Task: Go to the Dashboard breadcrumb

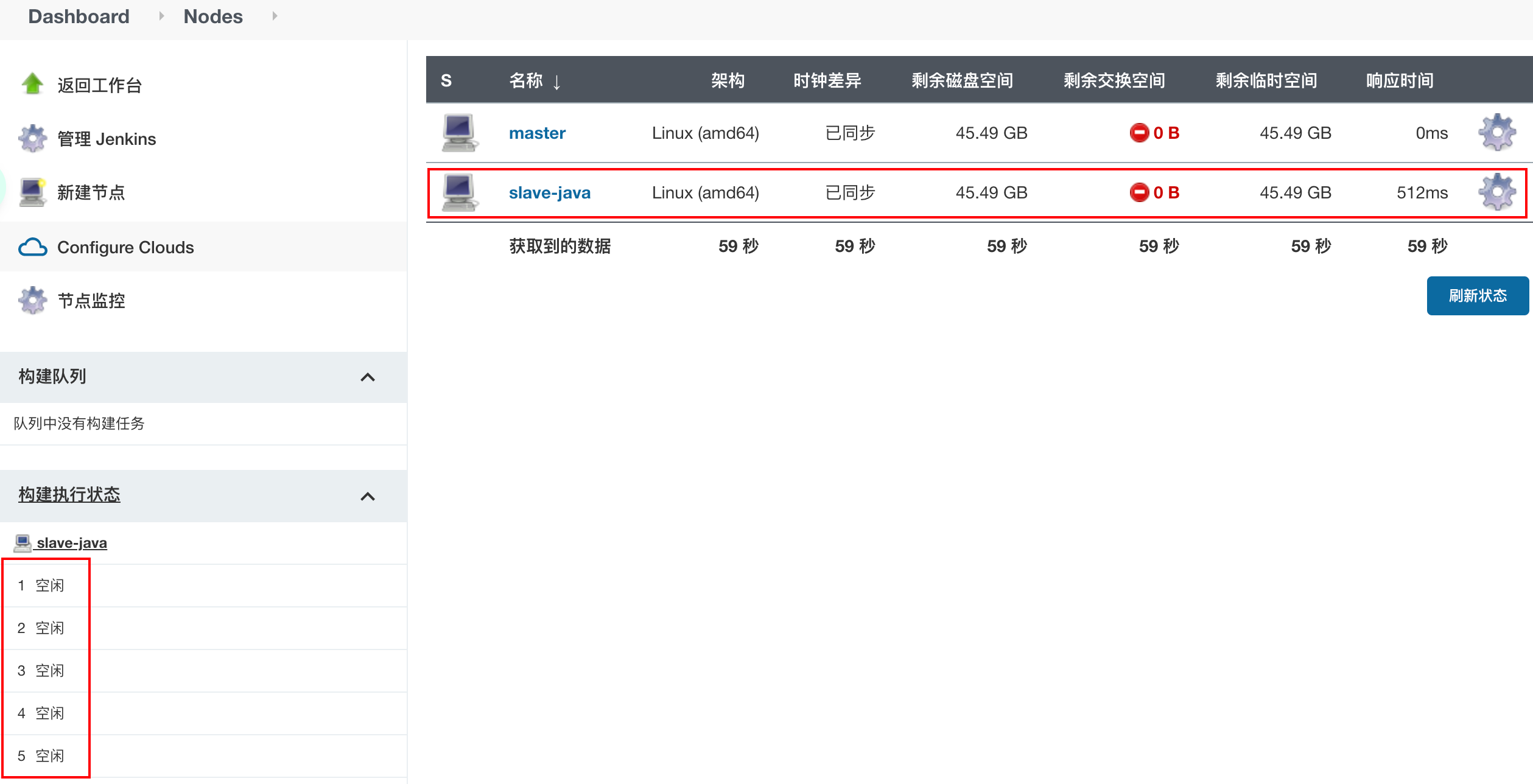Action: click(x=79, y=16)
